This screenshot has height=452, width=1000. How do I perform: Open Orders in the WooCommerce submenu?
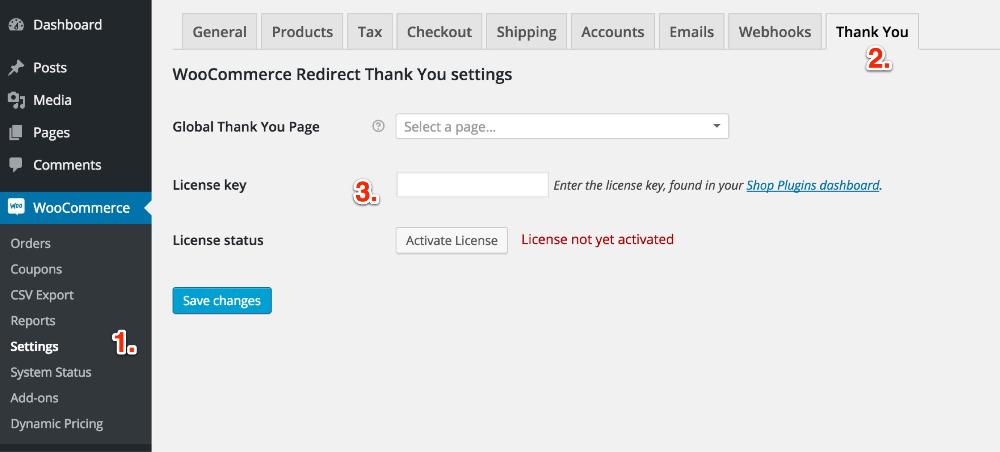(x=30, y=243)
